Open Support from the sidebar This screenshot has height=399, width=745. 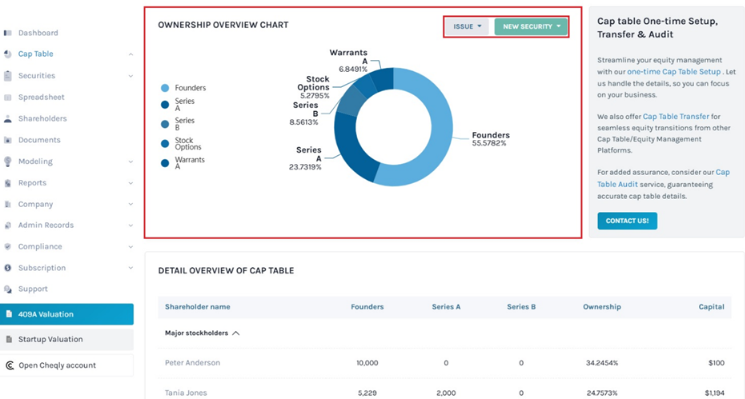click(x=33, y=289)
